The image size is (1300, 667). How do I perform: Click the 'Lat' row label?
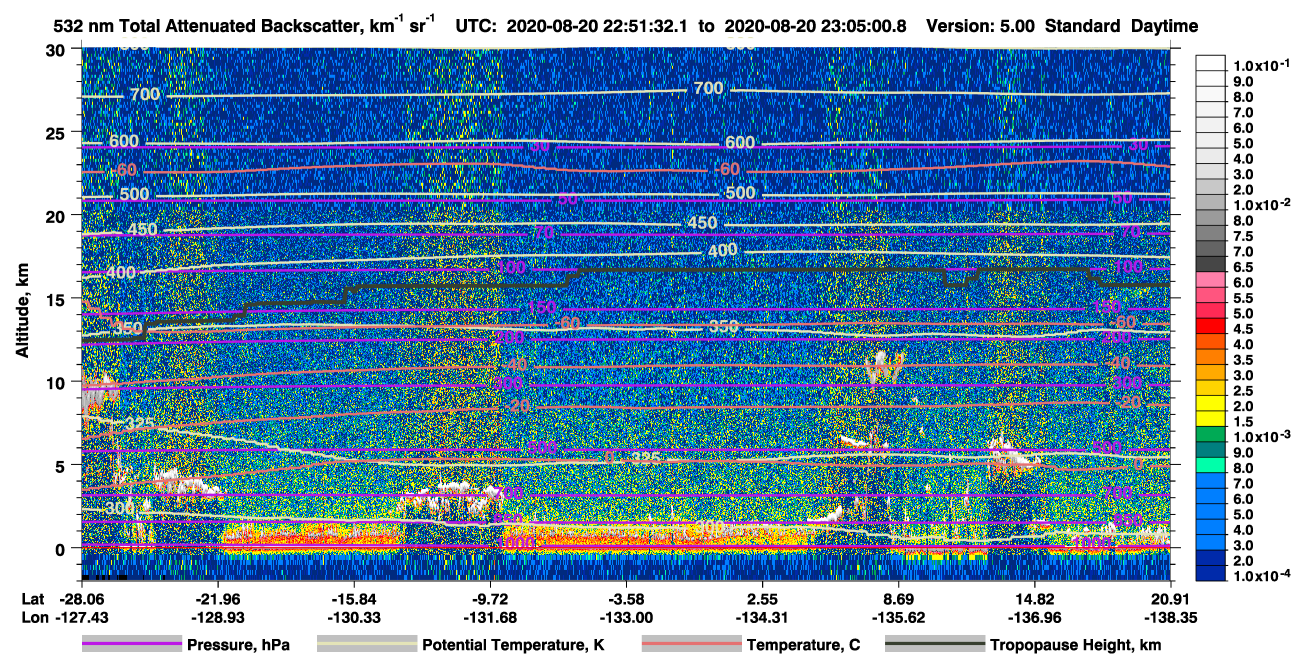33,598
